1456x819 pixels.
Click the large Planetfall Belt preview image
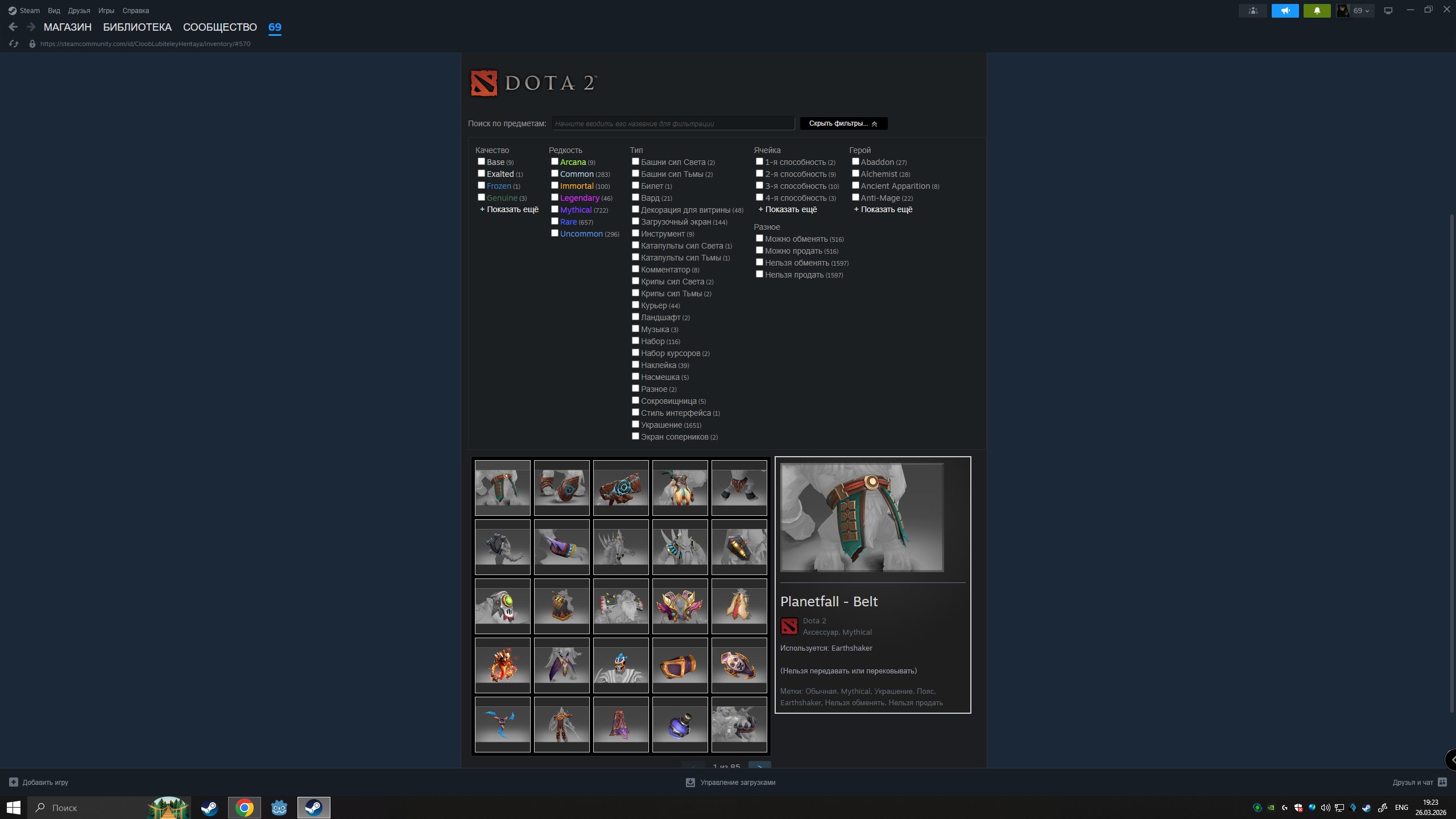point(862,518)
